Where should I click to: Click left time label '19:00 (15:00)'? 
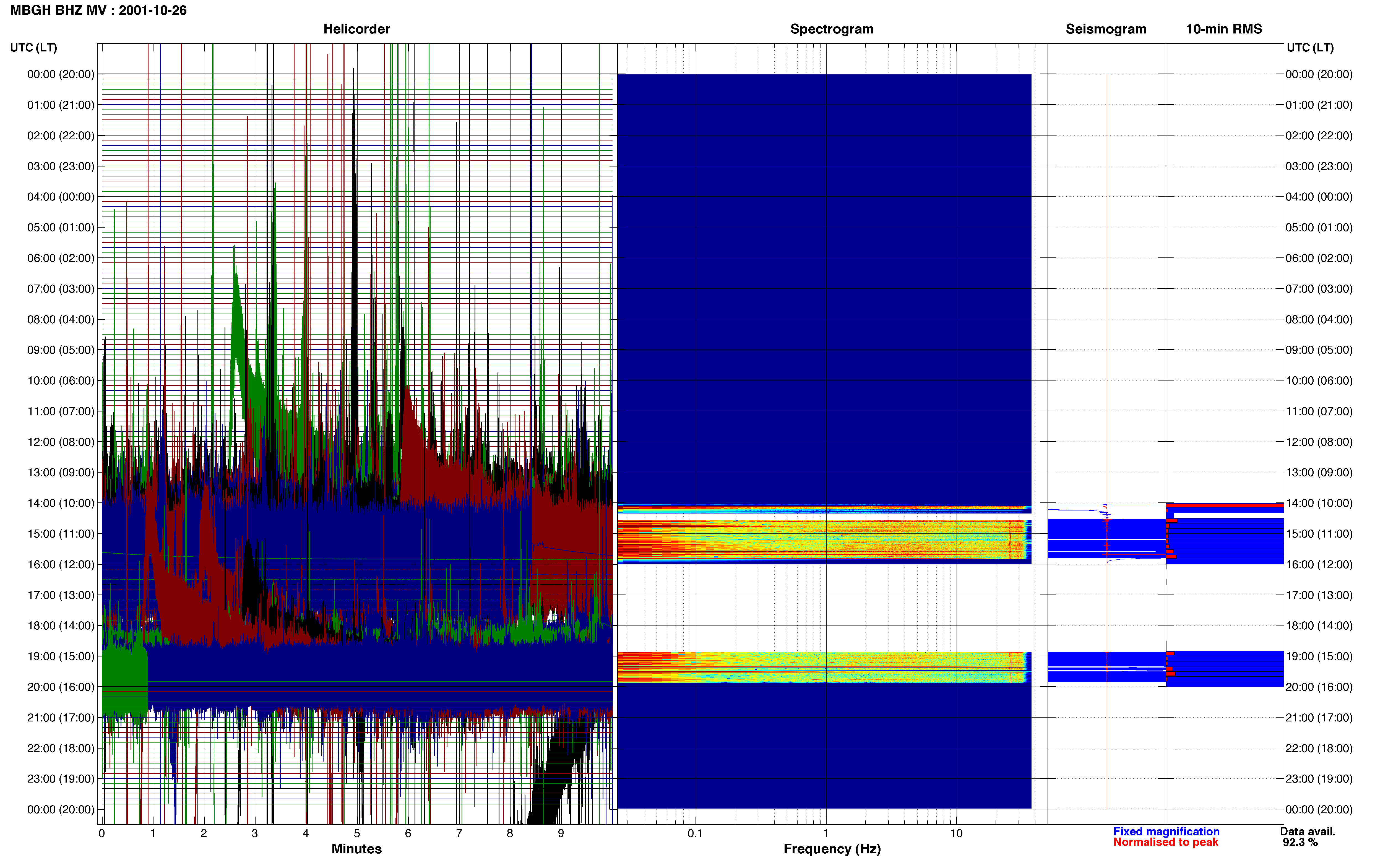pos(61,656)
